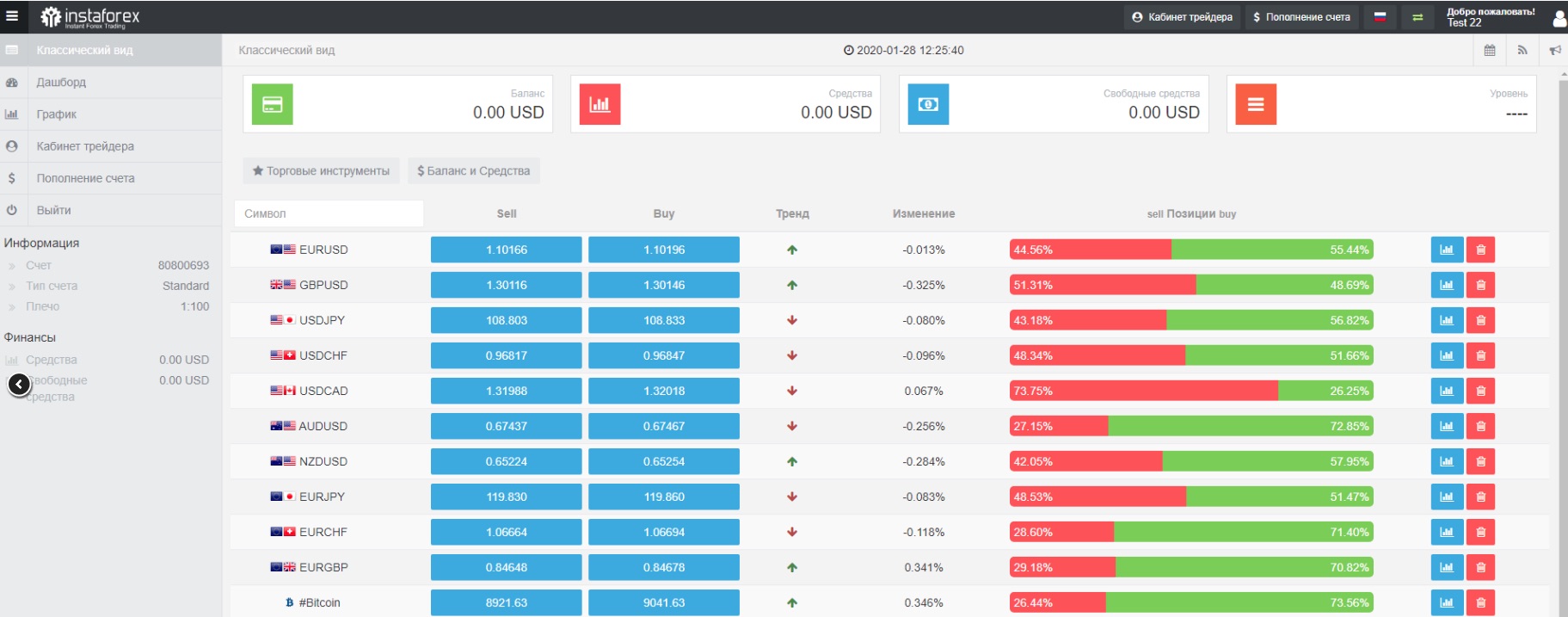This screenshot has width=1568, height=617.
Task: Click #Bitcoin Buy price 9041.63
Action: [664, 602]
